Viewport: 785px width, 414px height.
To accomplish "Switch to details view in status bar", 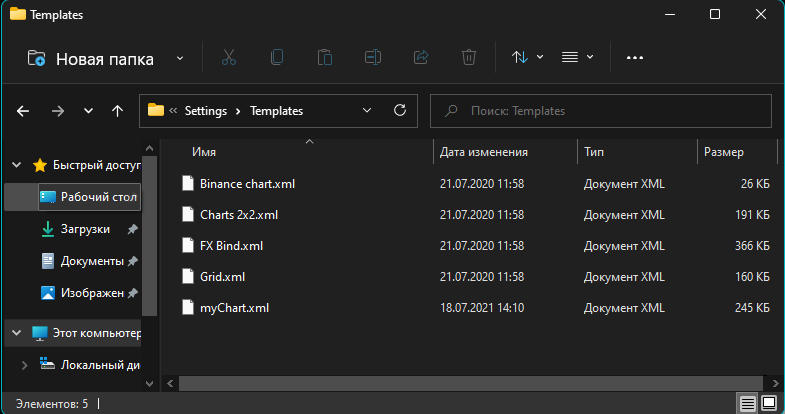I will click(747, 404).
